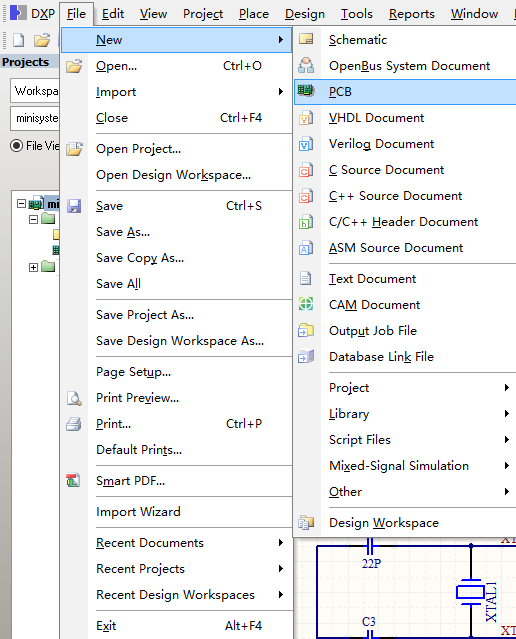The width and height of the screenshot is (516, 639).
Task: Select the File View radio button
Action: point(16,145)
